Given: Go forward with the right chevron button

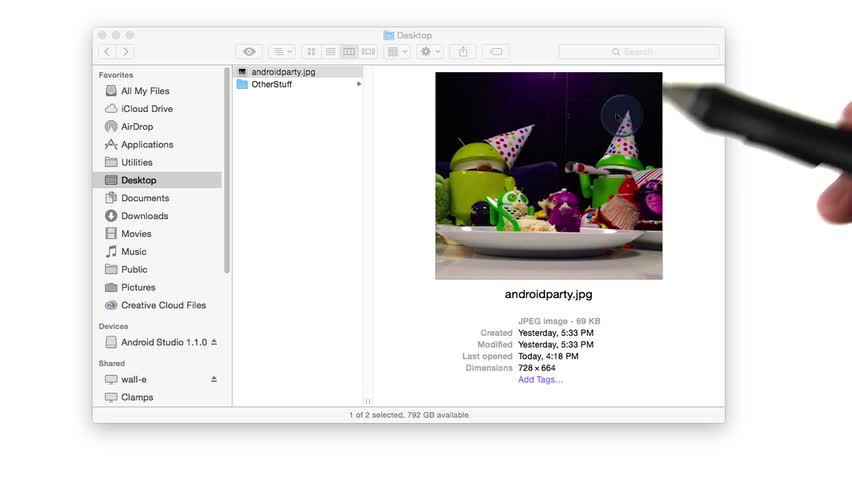Looking at the screenshot, I should coord(126,52).
